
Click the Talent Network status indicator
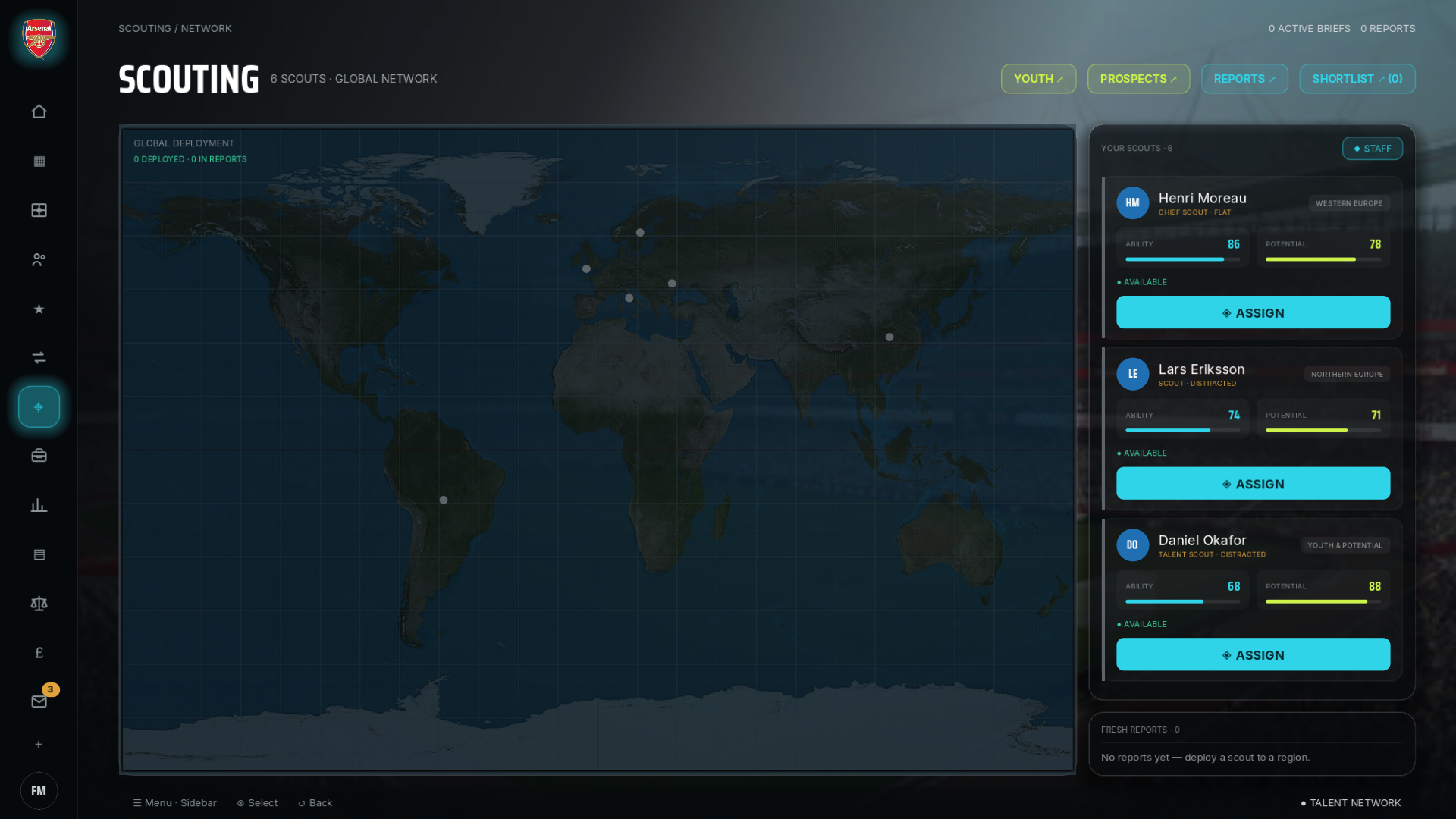pyautogui.click(x=1351, y=803)
